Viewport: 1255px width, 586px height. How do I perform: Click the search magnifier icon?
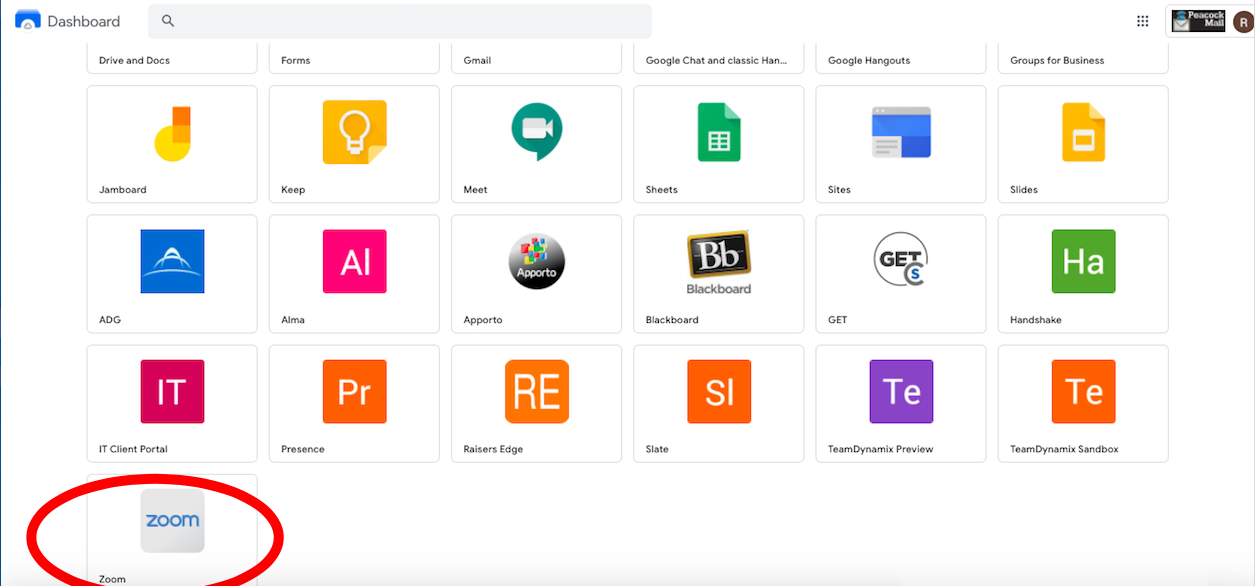click(x=168, y=21)
